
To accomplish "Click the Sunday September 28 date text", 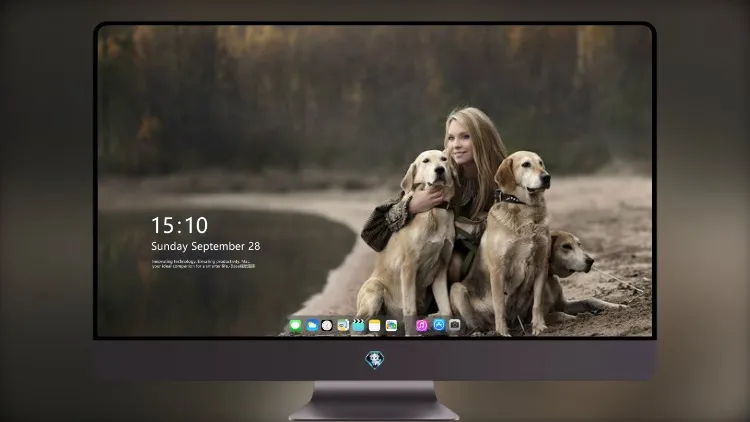I will tap(206, 246).
